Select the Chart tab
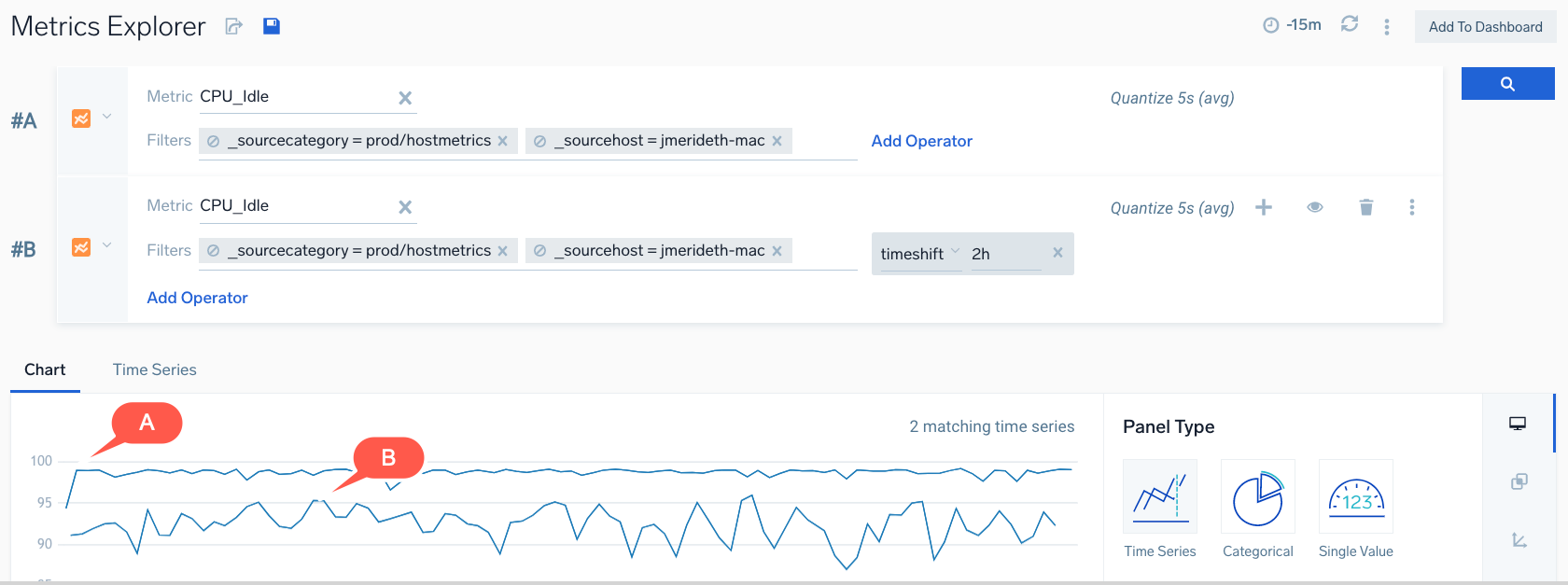Viewport: 1568px width, 585px height. (45, 369)
